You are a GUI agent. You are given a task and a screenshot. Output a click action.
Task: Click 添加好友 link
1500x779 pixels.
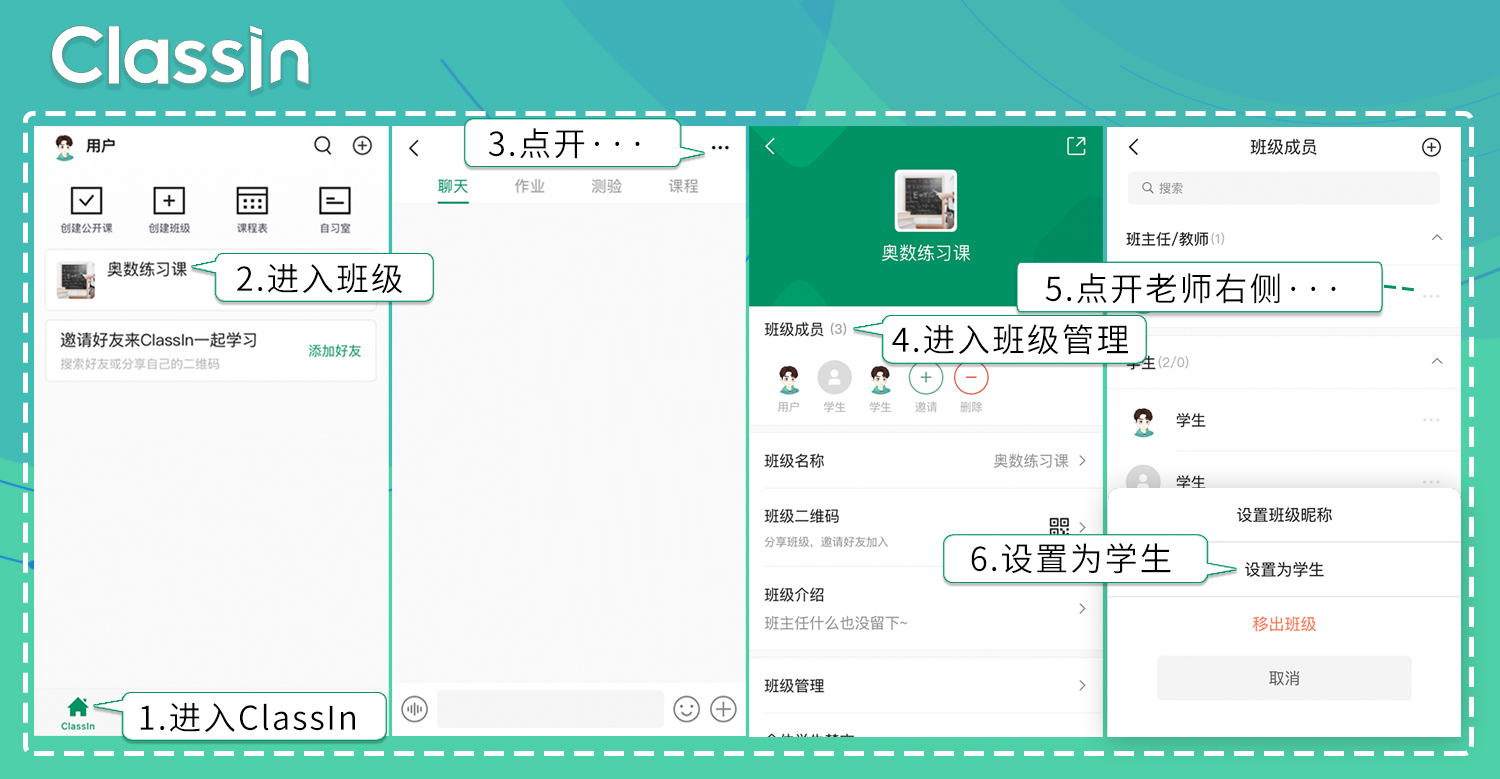pos(335,351)
